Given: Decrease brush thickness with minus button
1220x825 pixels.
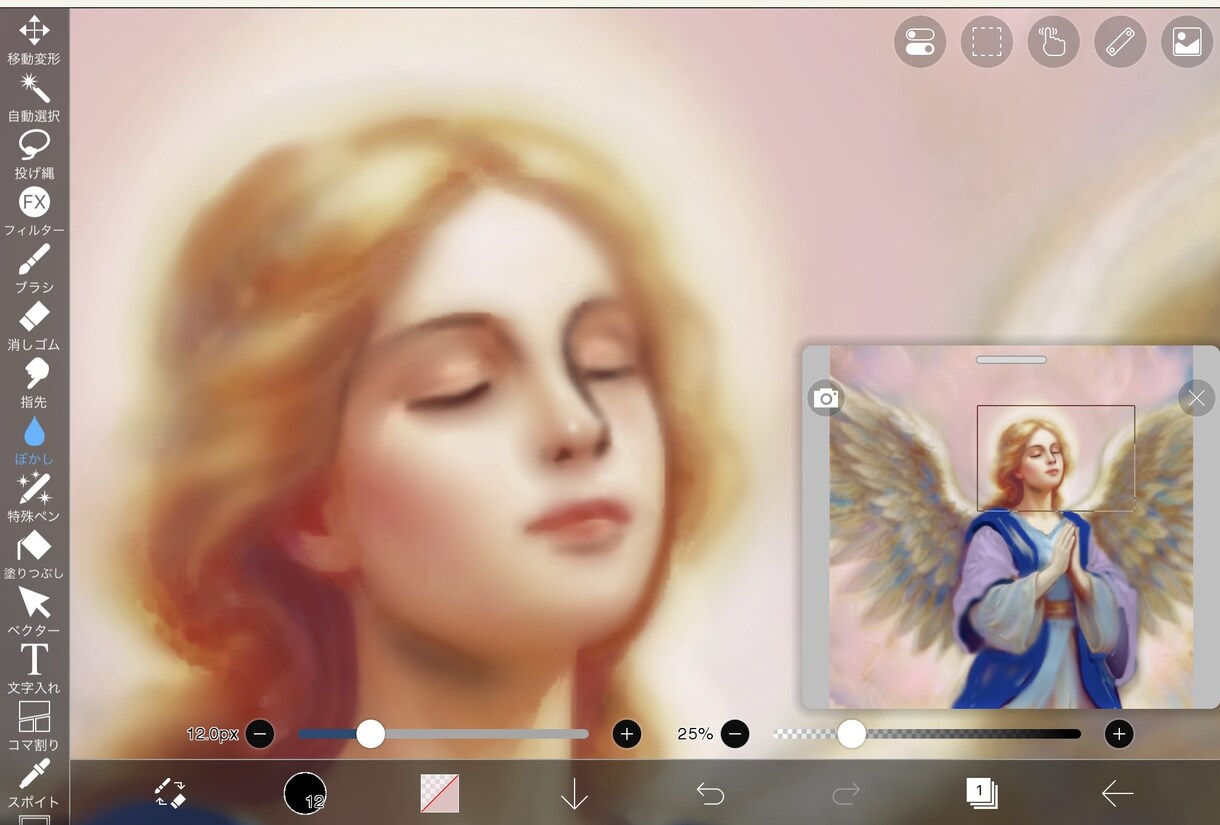Looking at the screenshot, I should (x=259, y=734).
